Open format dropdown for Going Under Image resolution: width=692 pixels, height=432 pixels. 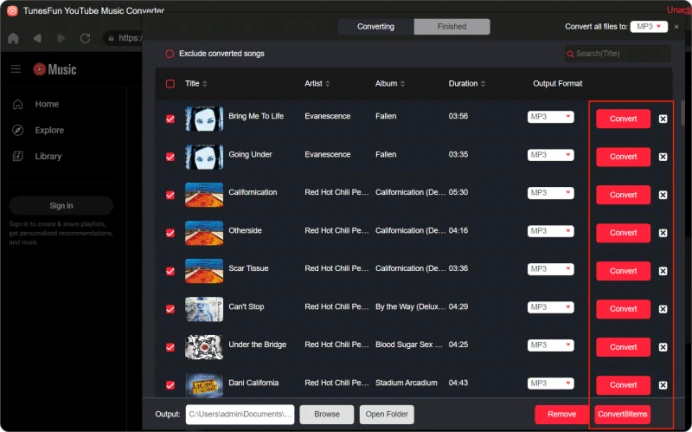(550, 155)
